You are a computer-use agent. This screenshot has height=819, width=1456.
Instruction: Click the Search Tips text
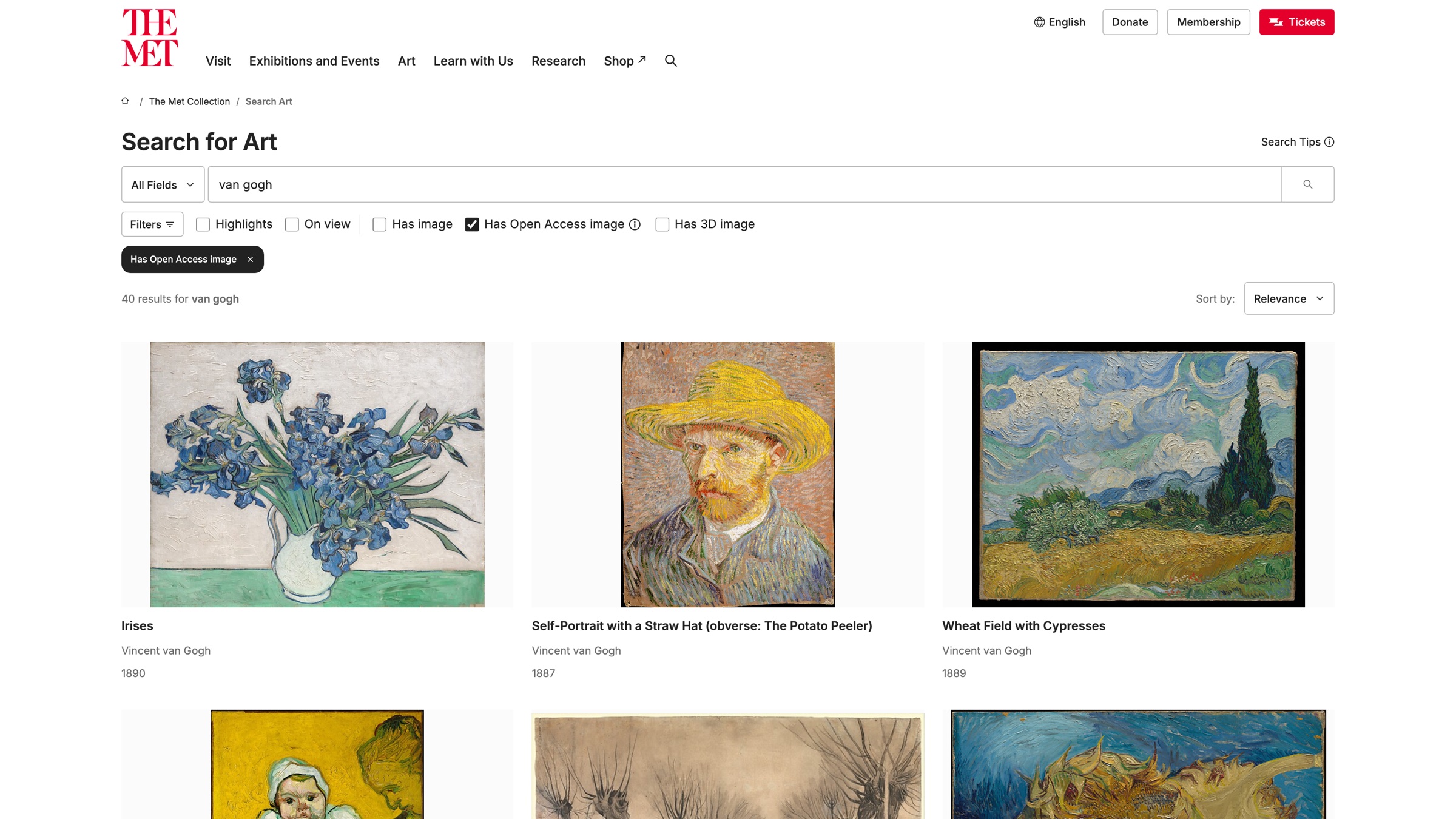click(x=1290, y=142)
